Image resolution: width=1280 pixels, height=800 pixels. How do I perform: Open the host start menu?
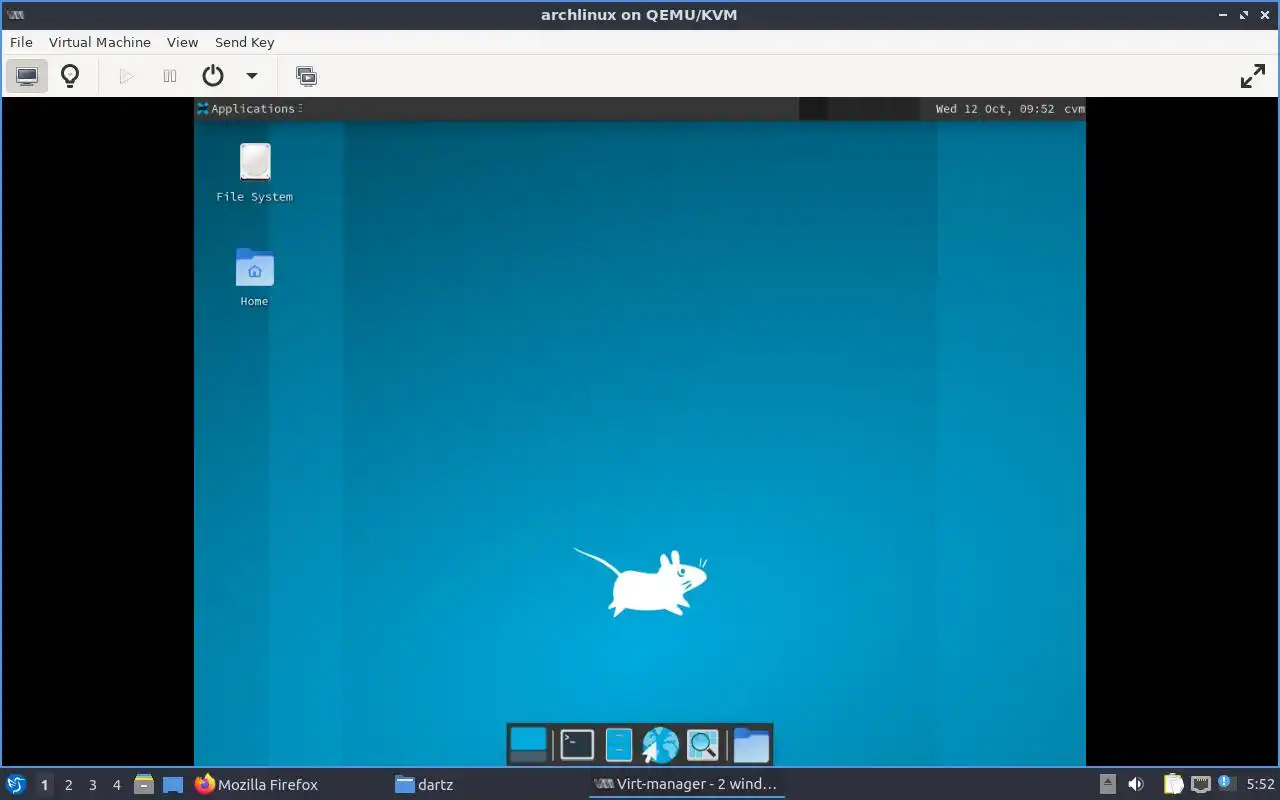(16, 784)
